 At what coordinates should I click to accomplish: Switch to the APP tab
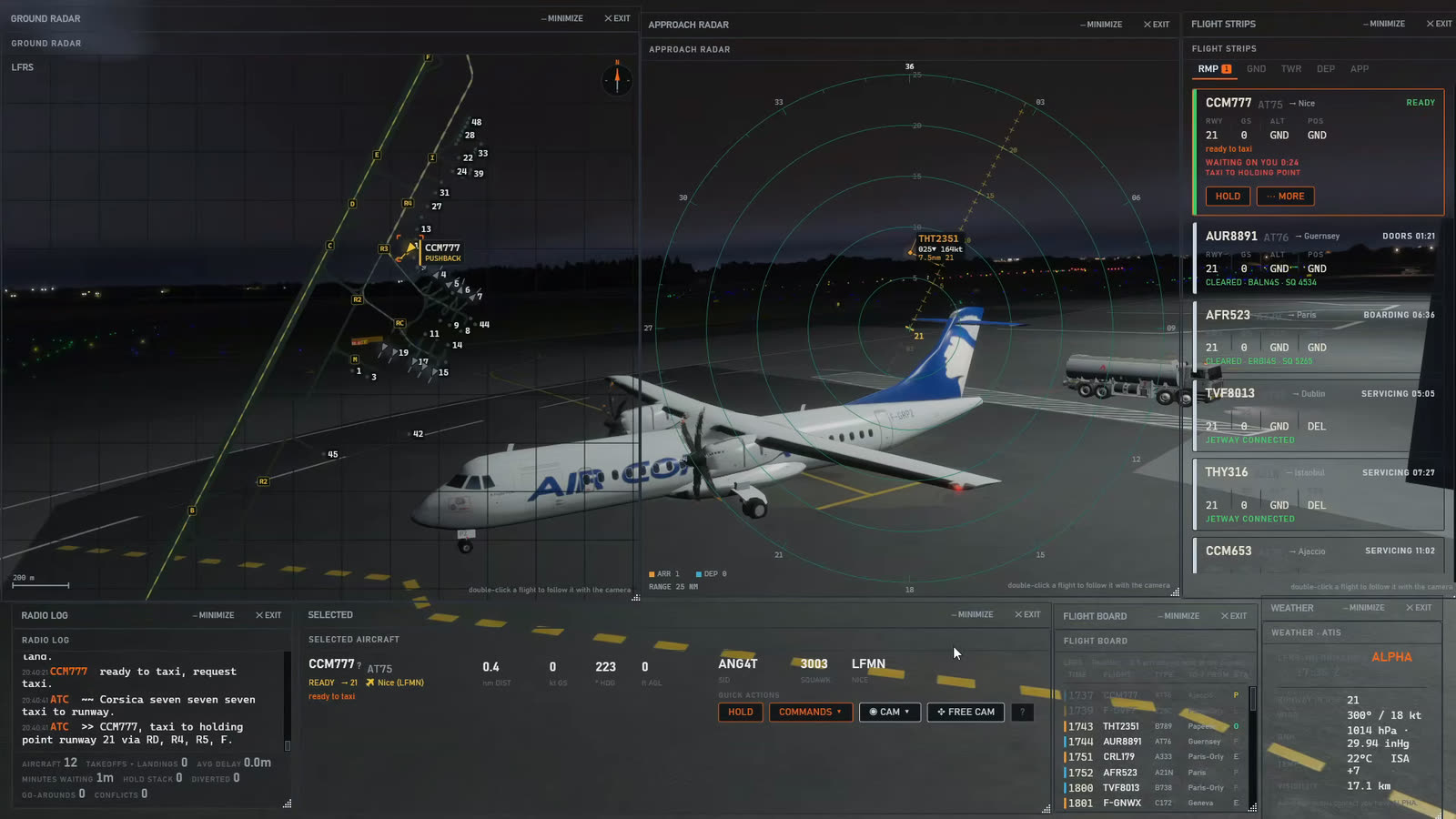(x=1360, y=69)
